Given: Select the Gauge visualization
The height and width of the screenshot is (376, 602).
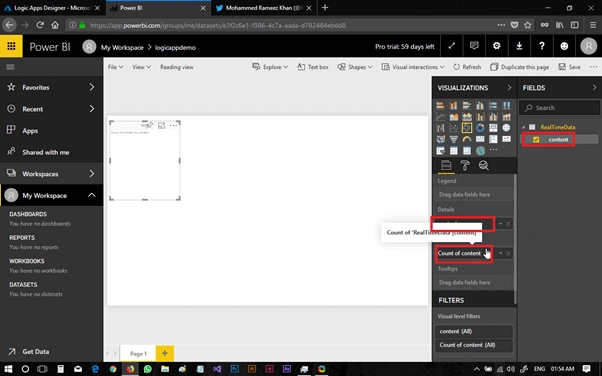Looking at the screenshot, I should pyautogui.click(x=467, y=139).
